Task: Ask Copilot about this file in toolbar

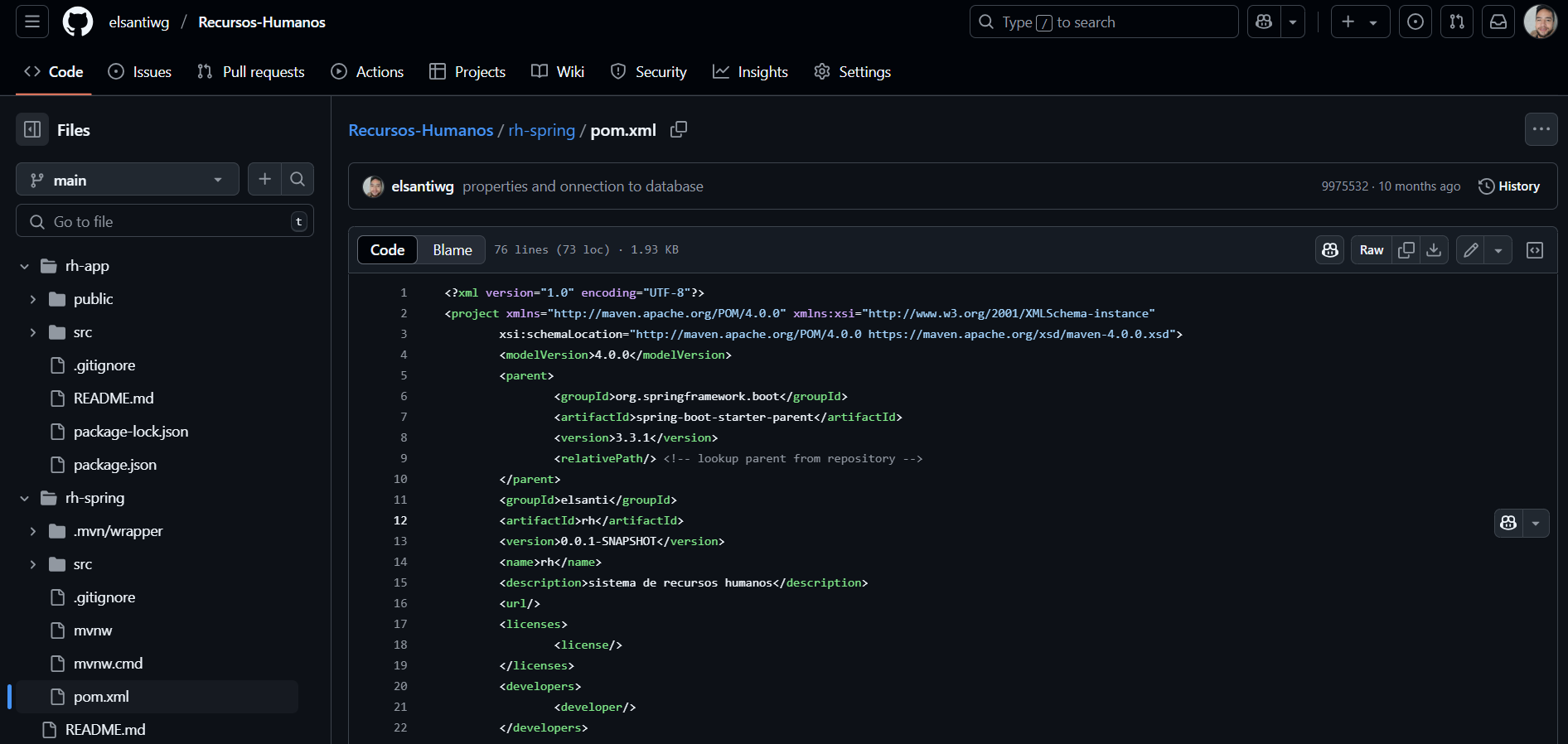Action: point(1330,250)
